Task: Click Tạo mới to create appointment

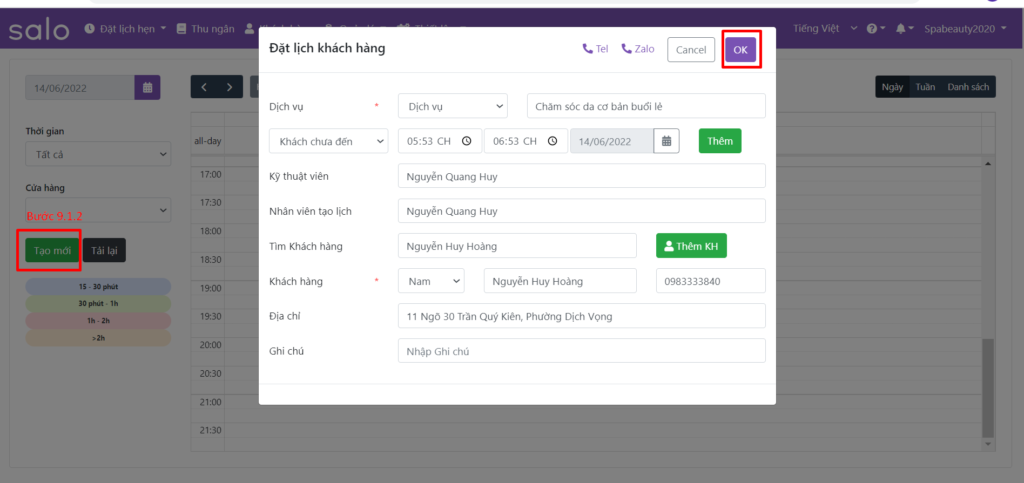Action: tap(52, 251)
